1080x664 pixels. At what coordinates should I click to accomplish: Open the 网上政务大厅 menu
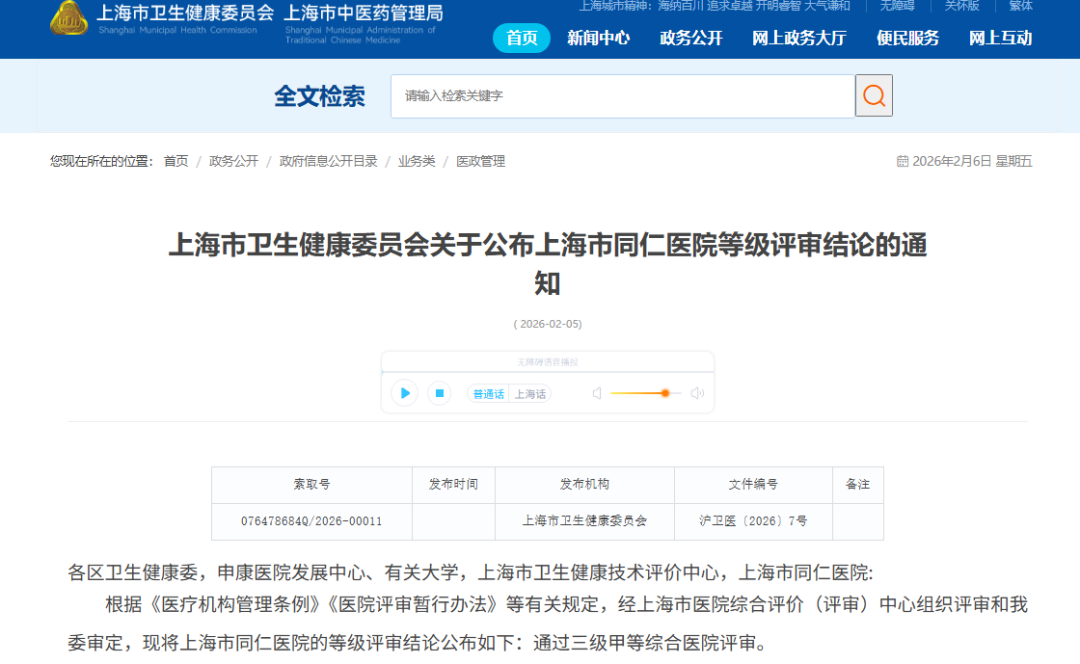click(799, 38)
